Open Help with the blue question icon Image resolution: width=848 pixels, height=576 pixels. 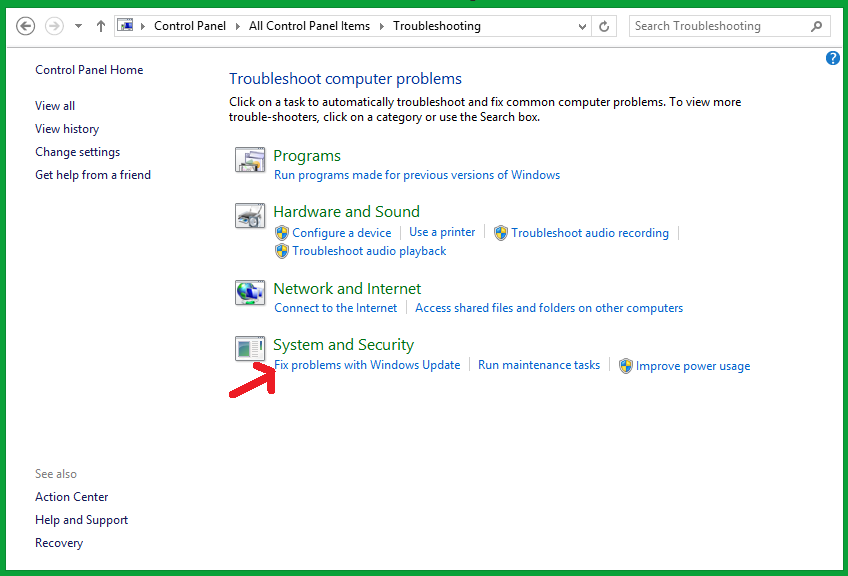tap(833, 58)
